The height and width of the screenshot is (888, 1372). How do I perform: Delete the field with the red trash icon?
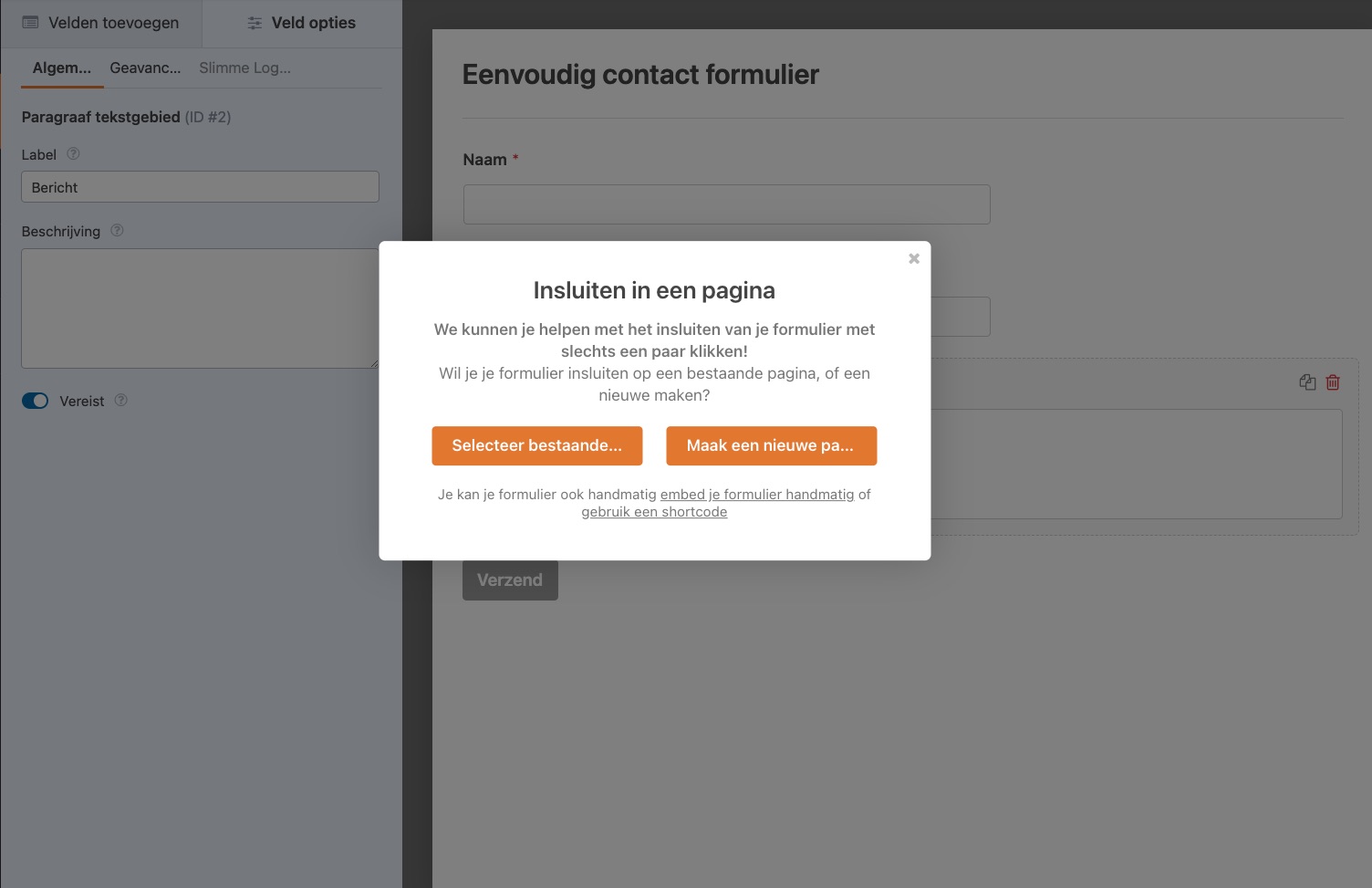(1333, 381)
